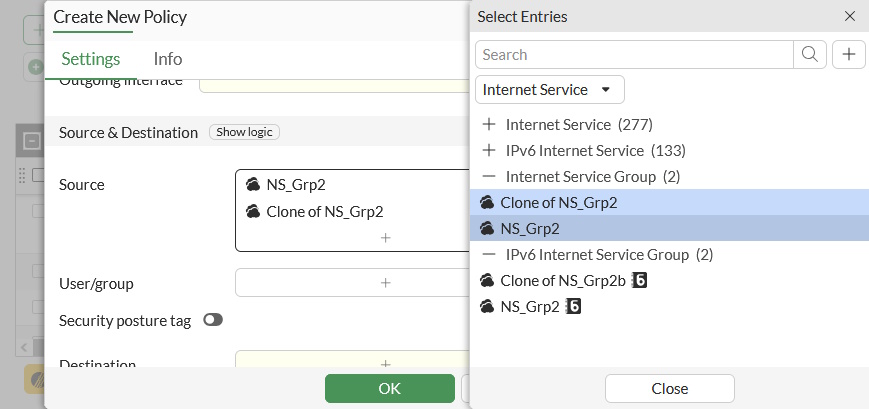Click the search magnifier icon

[810, 54]
